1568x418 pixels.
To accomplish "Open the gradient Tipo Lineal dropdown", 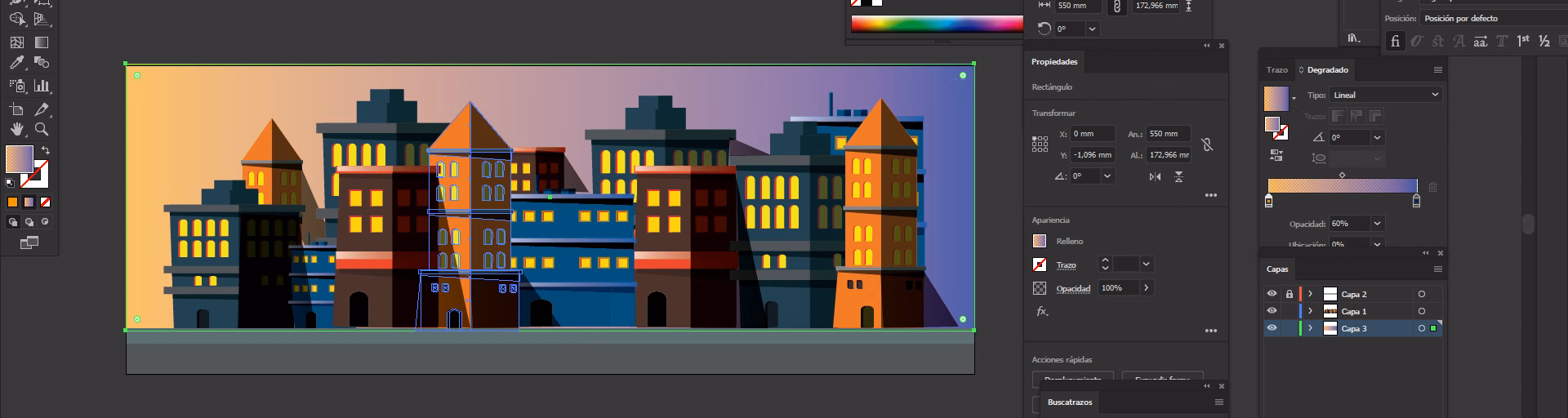I will (1385, 95).
